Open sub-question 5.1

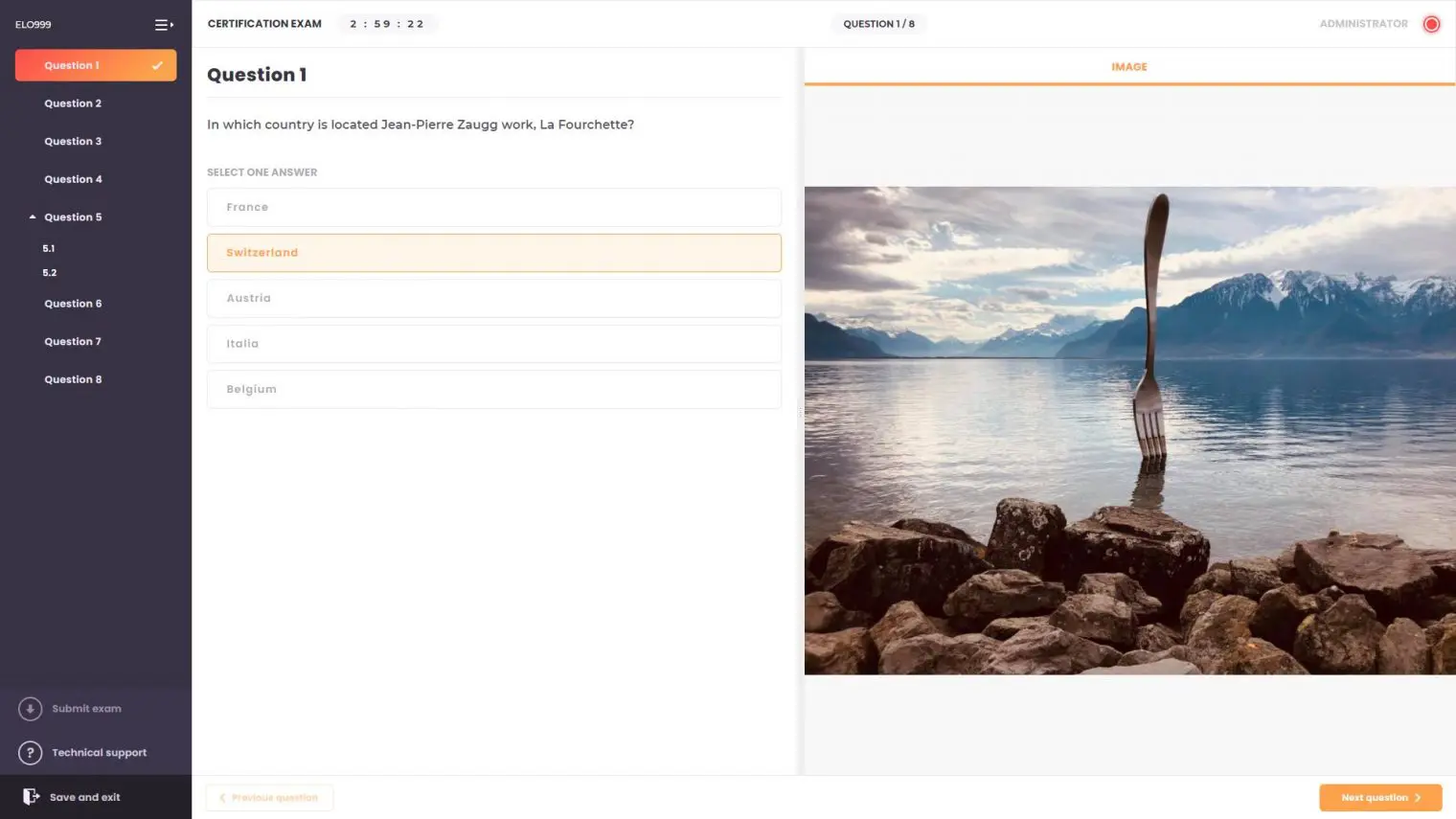49,248
